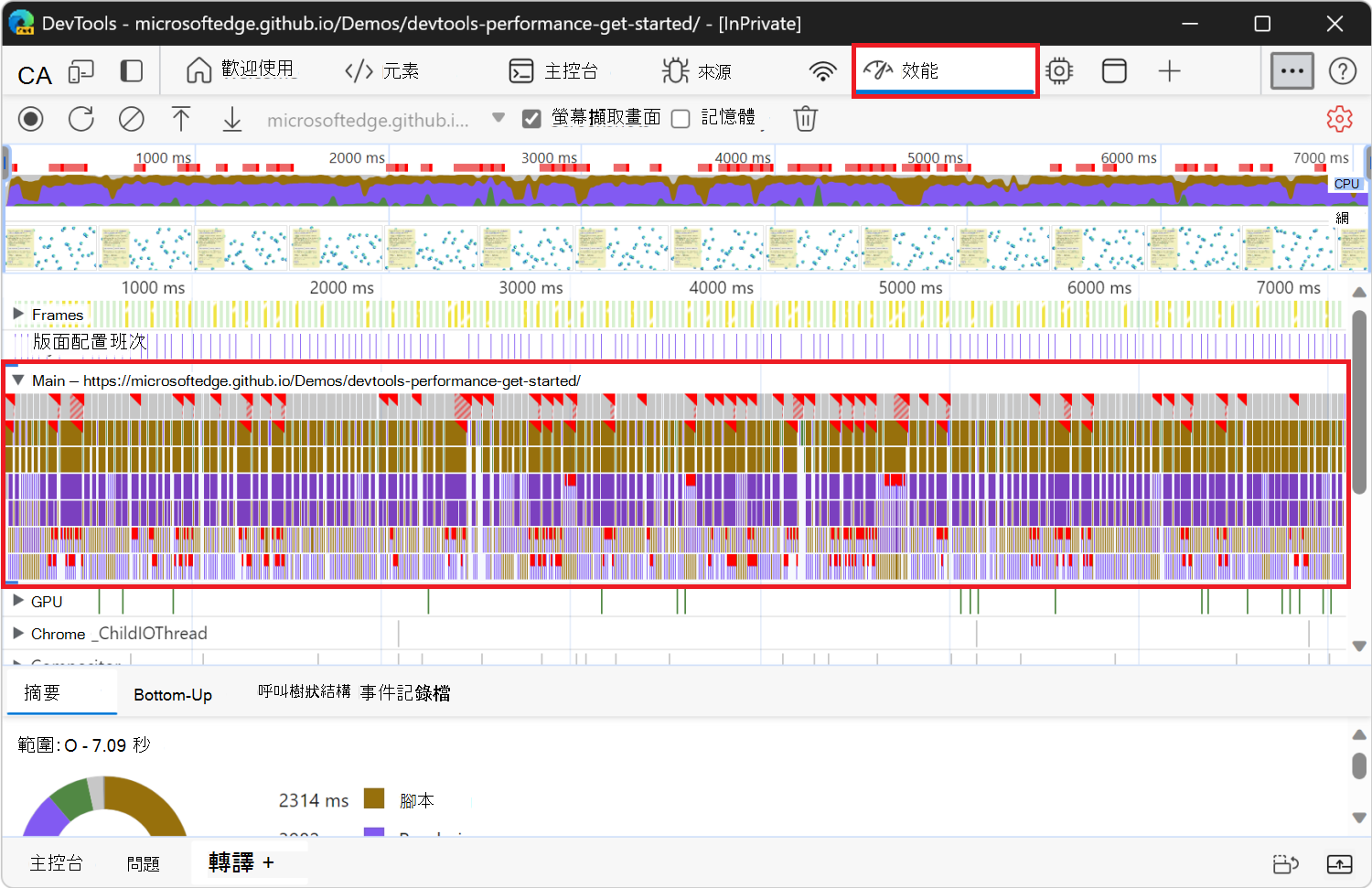The width and height of the screenshot is (1372, 888).
Task: Expand the GPU track
Action: (18, 601)
